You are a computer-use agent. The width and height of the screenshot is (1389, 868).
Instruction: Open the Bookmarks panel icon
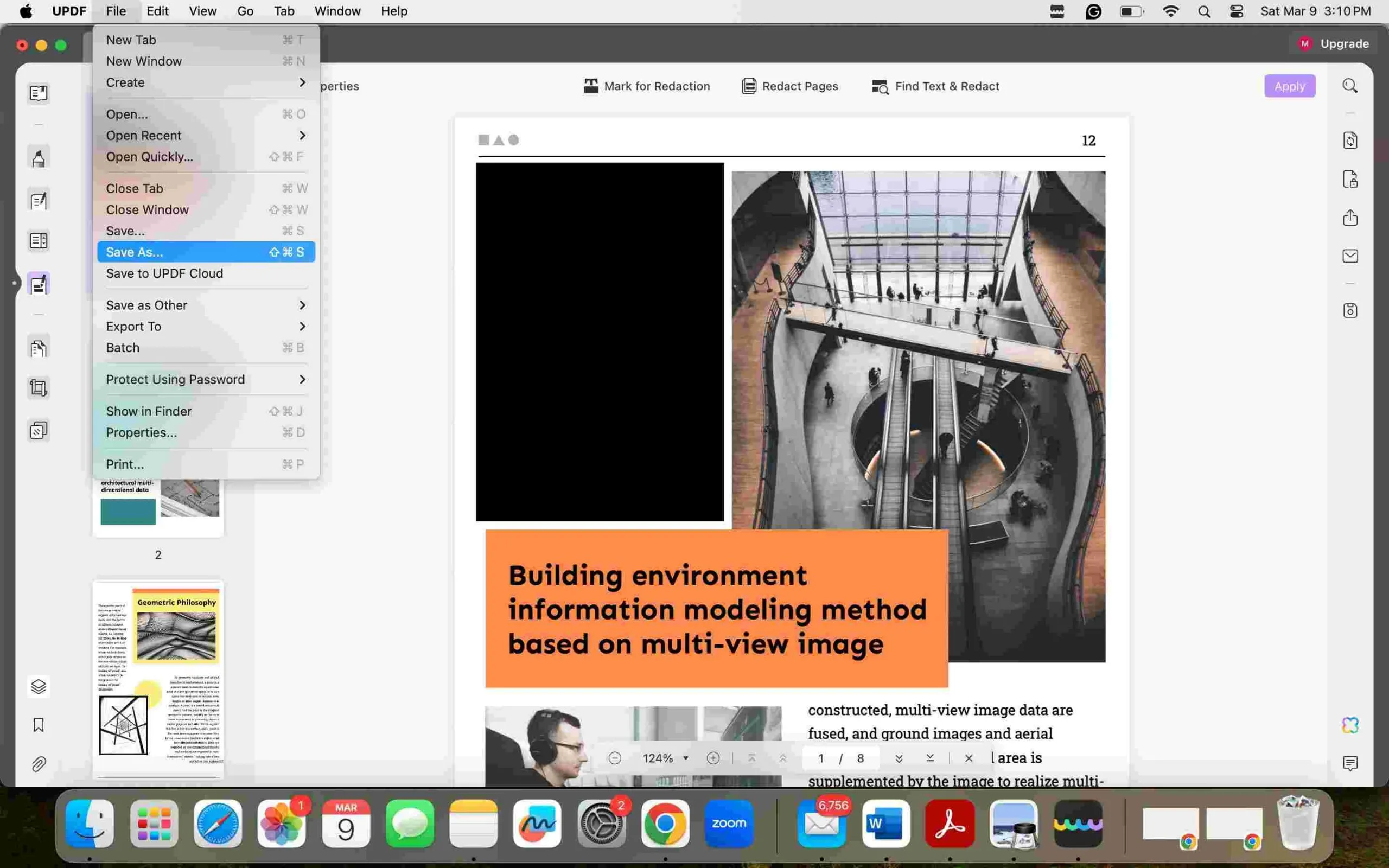39,725
